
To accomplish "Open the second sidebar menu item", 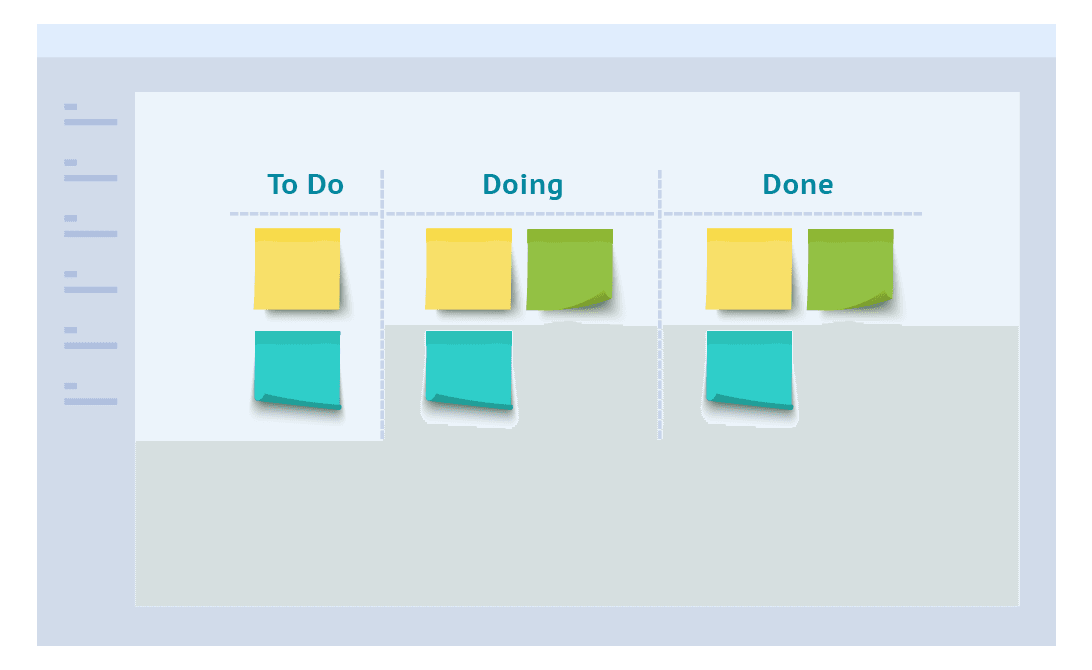I will point(91,171).
